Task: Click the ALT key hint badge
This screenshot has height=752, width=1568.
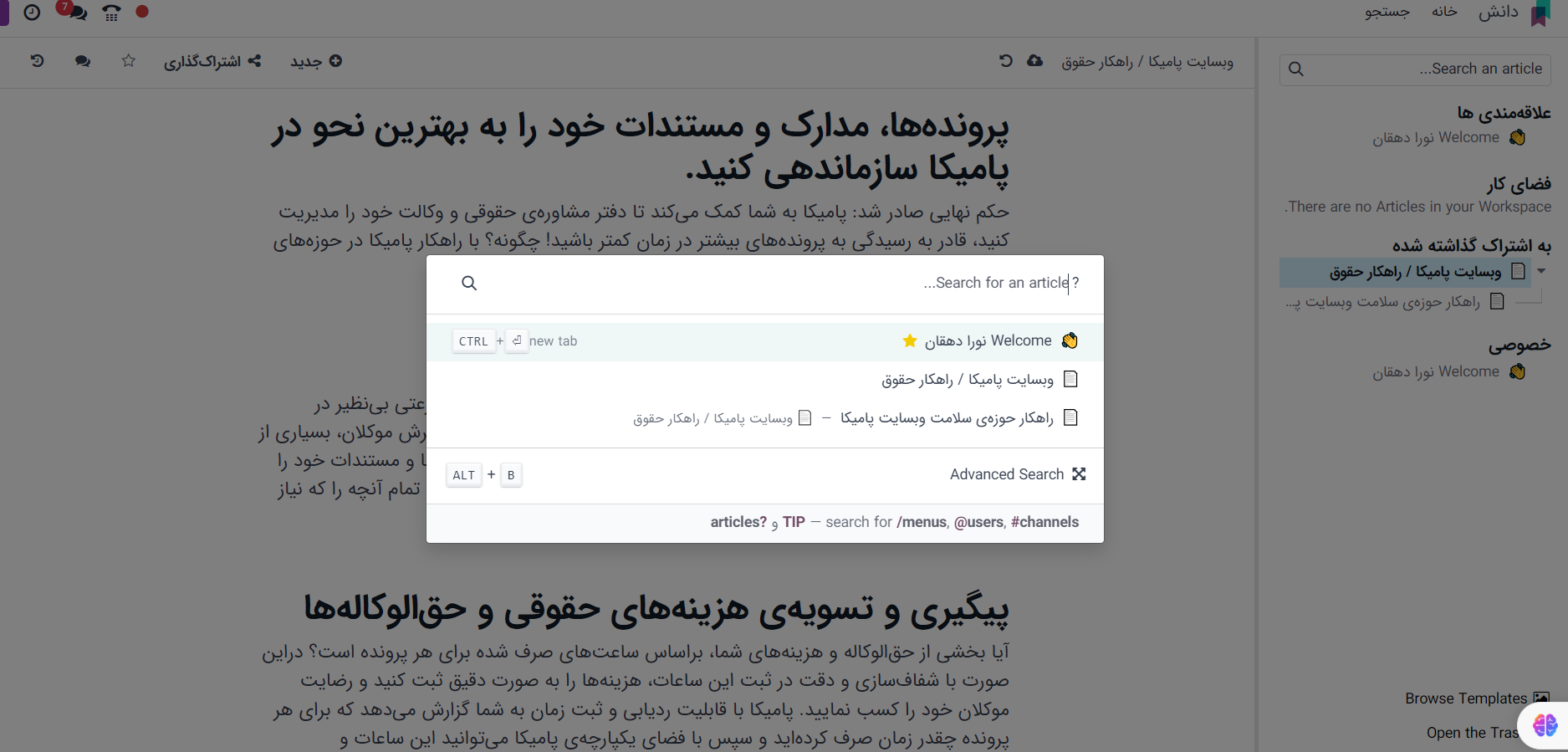Action: tap(464, 475)
